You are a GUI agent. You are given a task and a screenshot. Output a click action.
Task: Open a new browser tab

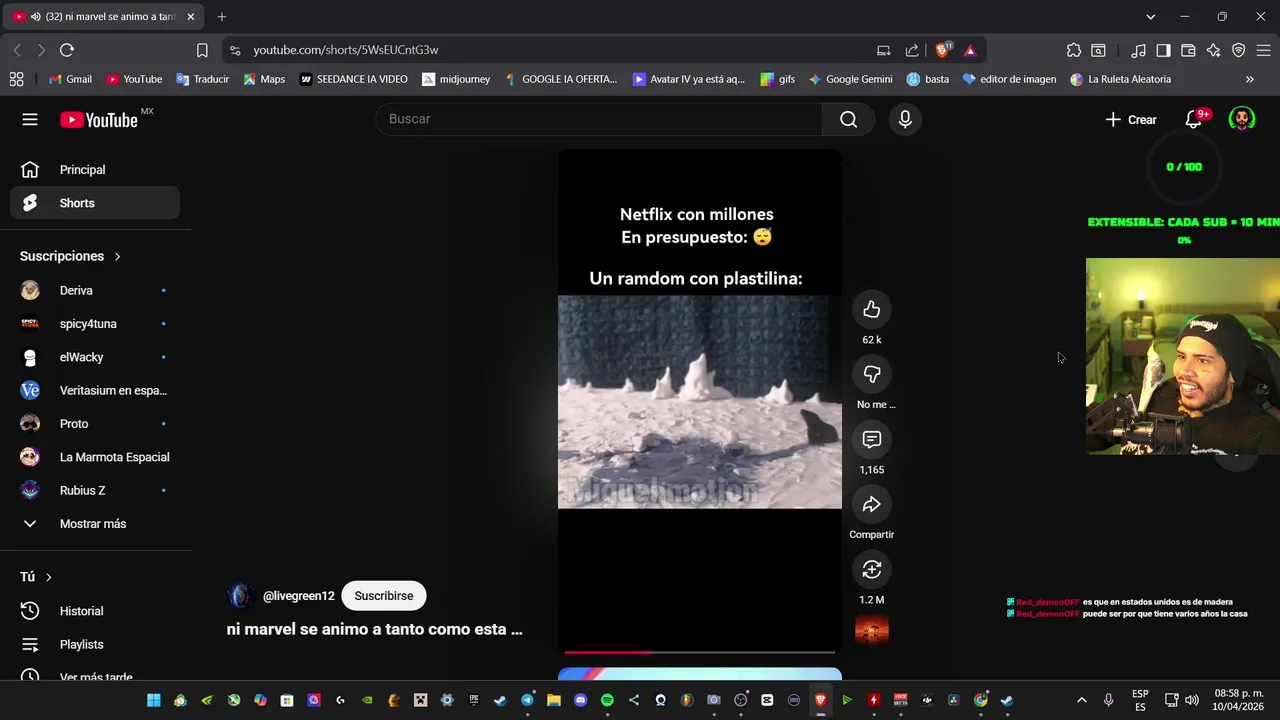pyautogui.click(x=222, y=17)
